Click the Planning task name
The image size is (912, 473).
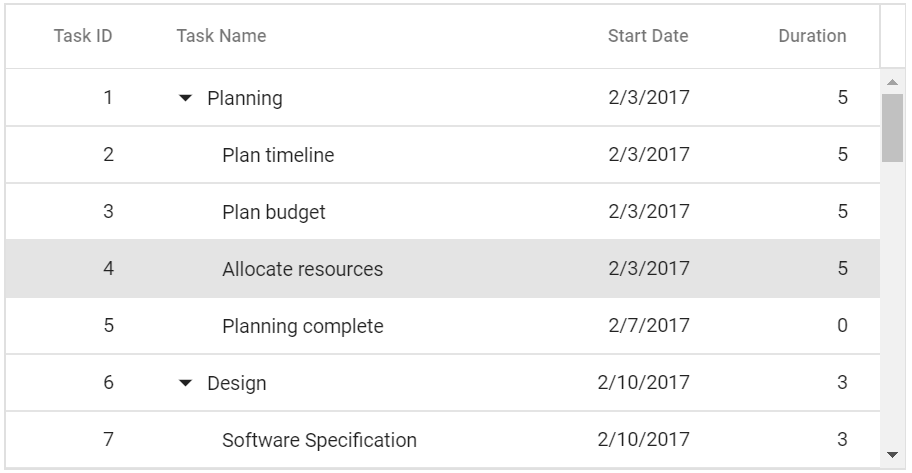point(244,98)
